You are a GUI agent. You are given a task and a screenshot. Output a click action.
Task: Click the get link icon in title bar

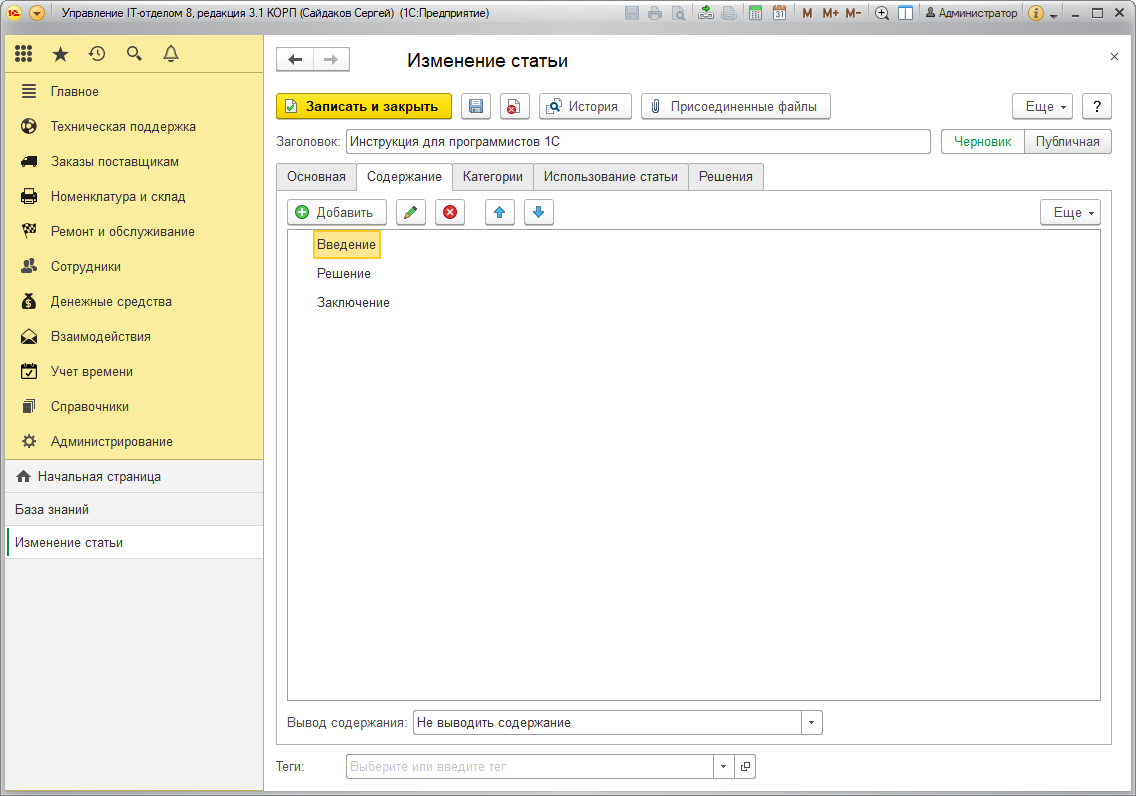(x=706, y=13)
